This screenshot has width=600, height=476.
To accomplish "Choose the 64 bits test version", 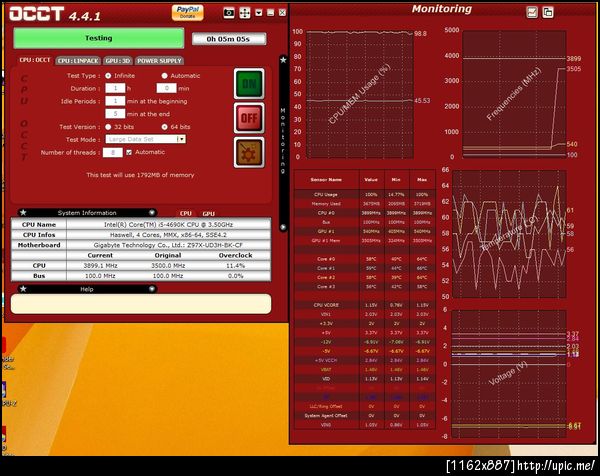I will pos(165,127).
